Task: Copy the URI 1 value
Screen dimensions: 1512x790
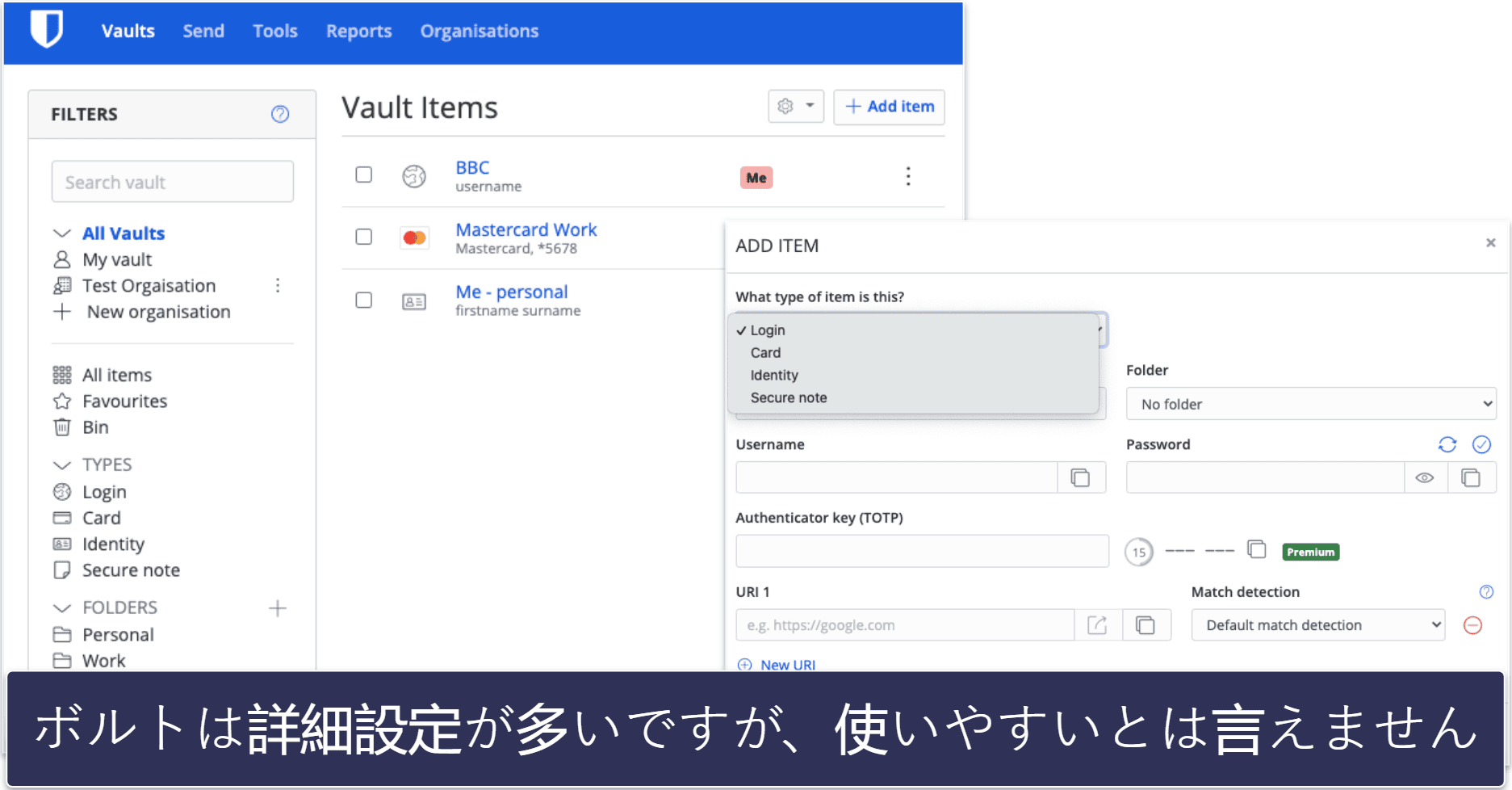Action: [x=1145, y=624]
